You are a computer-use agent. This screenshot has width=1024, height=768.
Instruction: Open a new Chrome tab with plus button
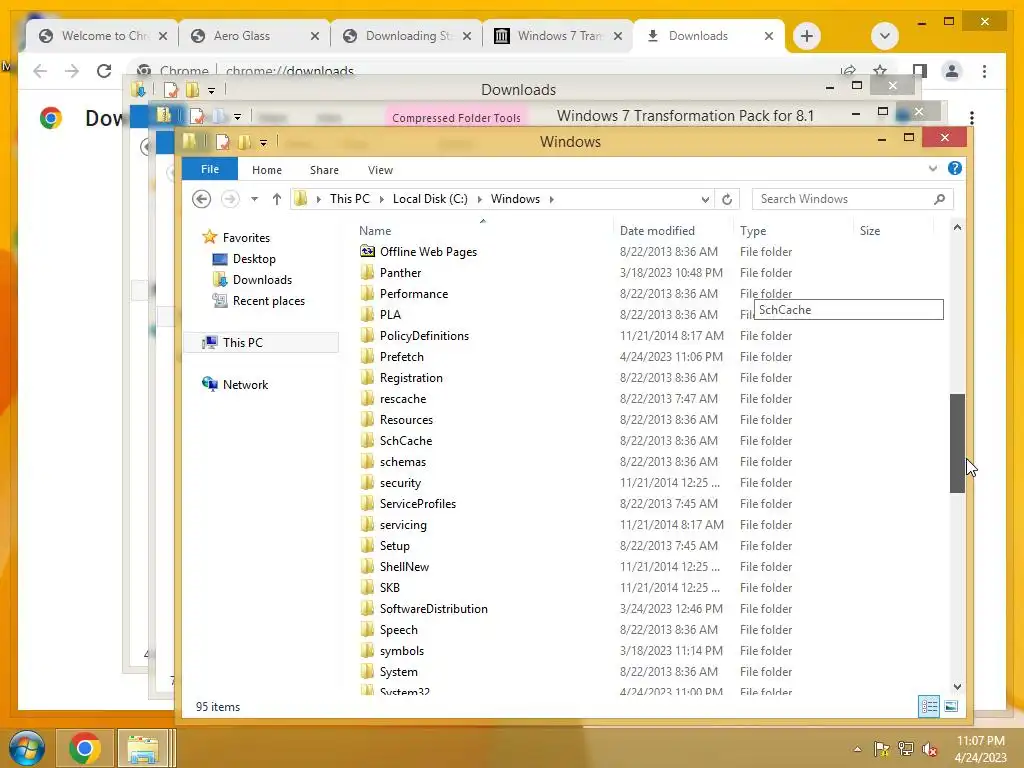807,36
